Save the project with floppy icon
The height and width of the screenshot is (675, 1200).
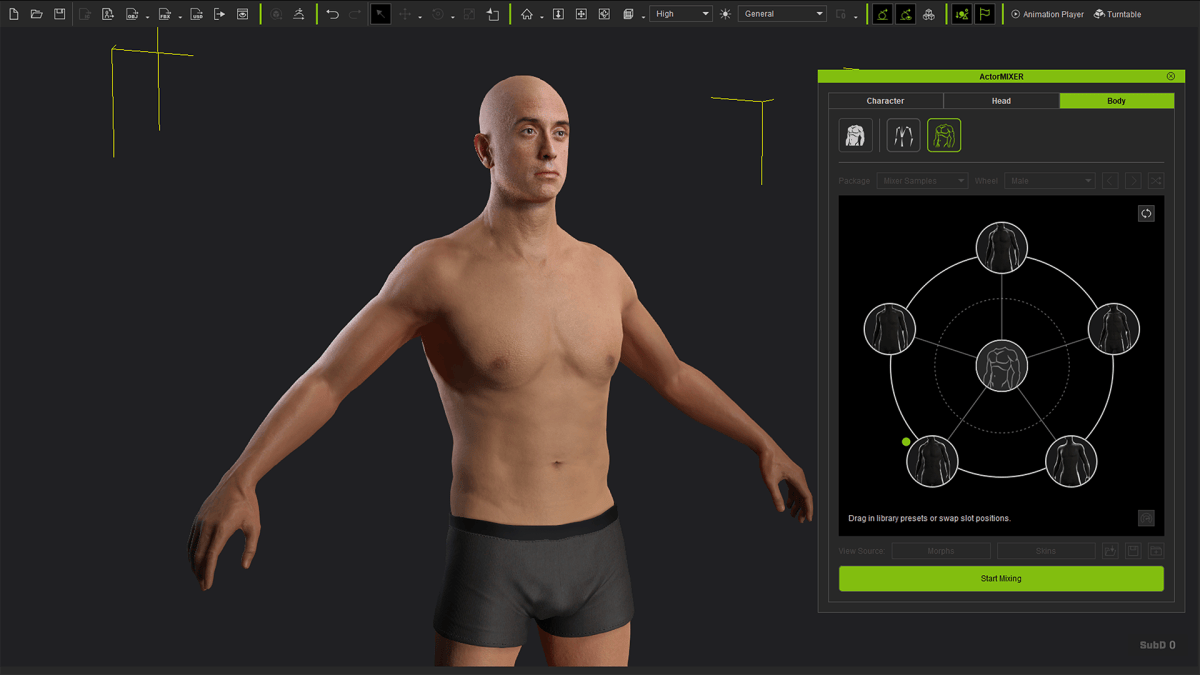pyautogui.click(x=59, y=14)
